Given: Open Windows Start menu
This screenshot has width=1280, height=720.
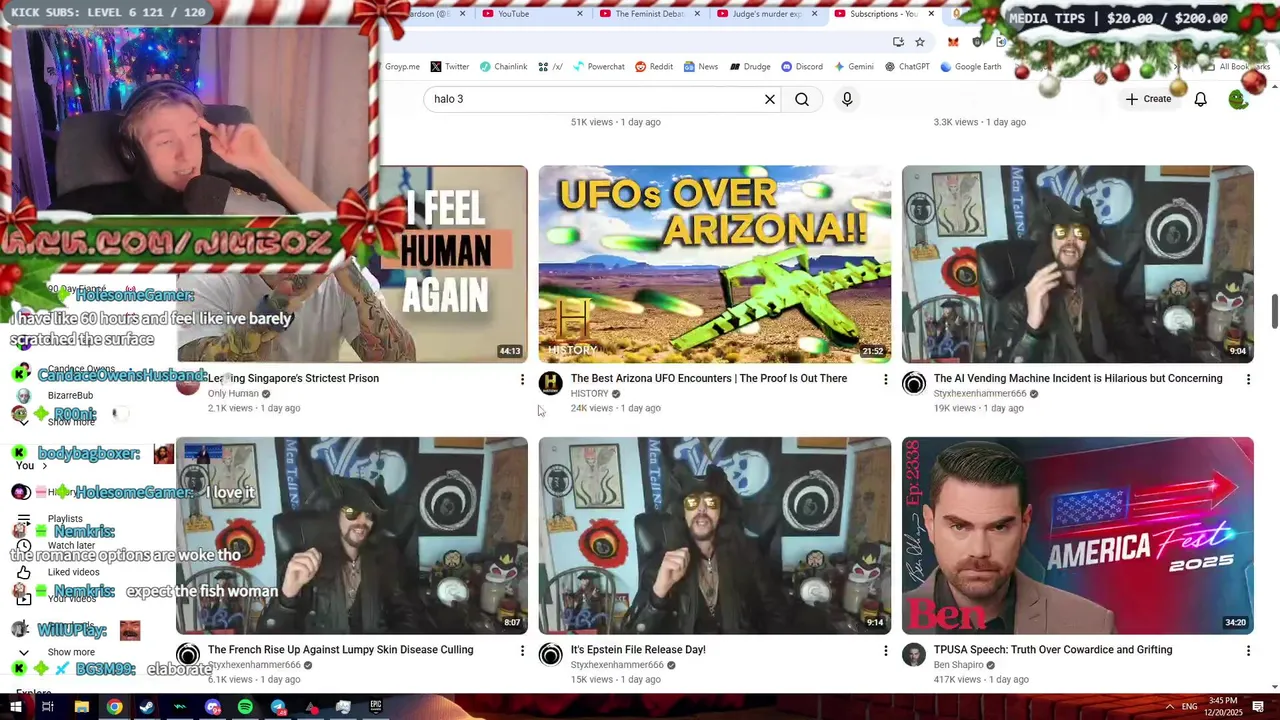Looking at the screenshot, I should pyautogui.click(x=16, y=707).
